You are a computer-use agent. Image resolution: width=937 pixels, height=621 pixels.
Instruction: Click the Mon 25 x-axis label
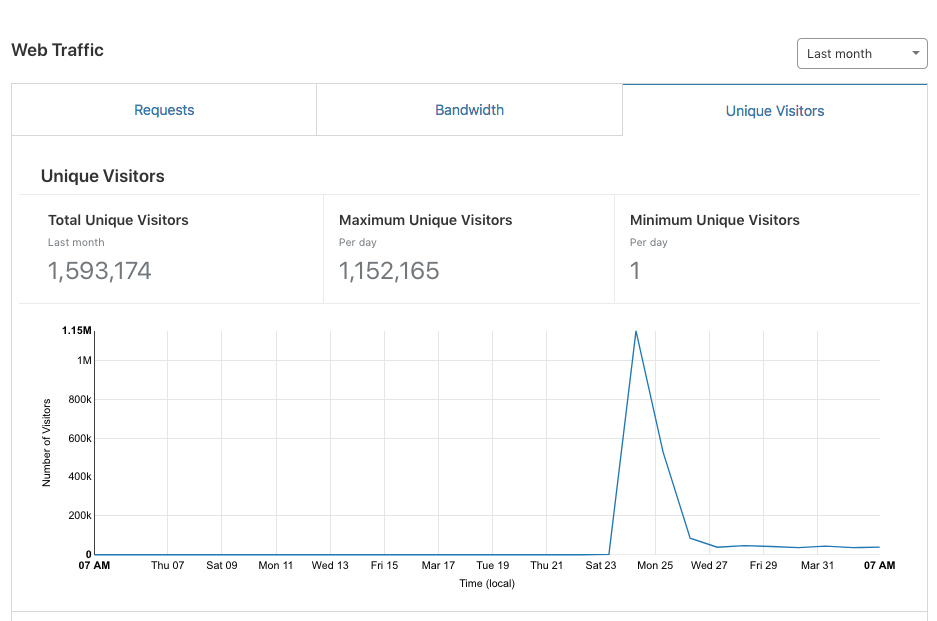point(655,565)
